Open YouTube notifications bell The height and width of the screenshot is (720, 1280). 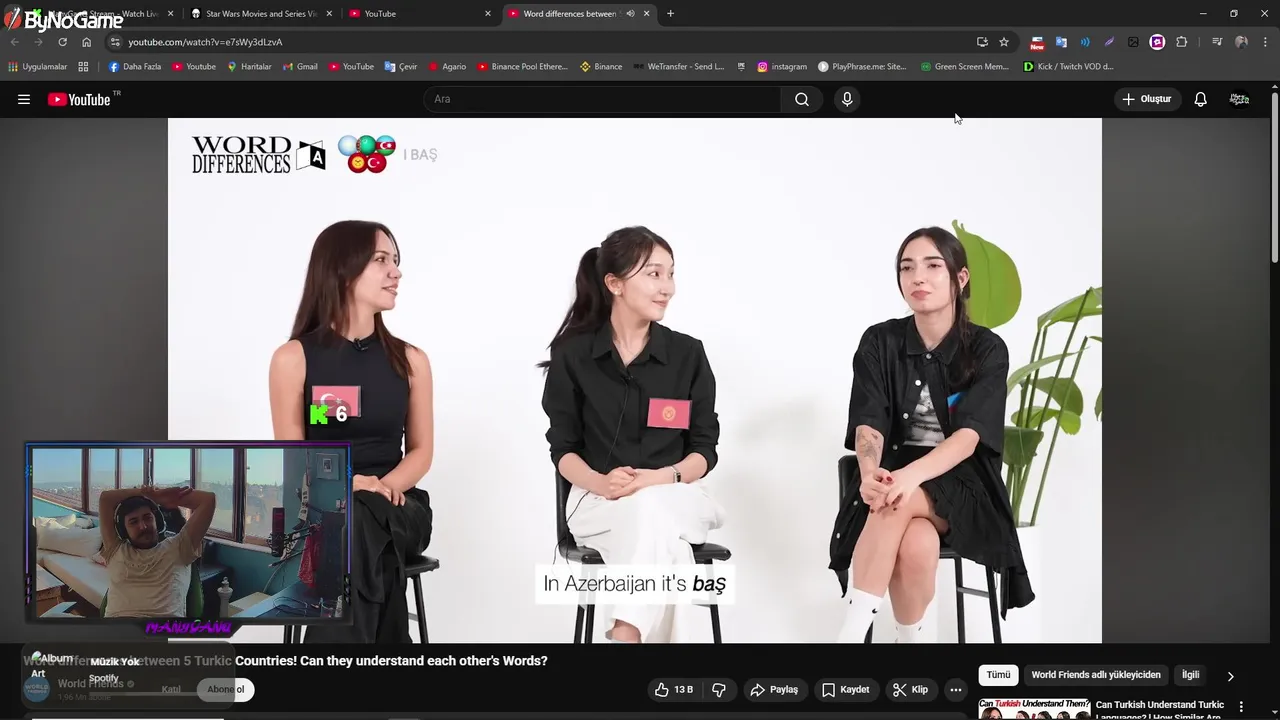click(1200, 99)
